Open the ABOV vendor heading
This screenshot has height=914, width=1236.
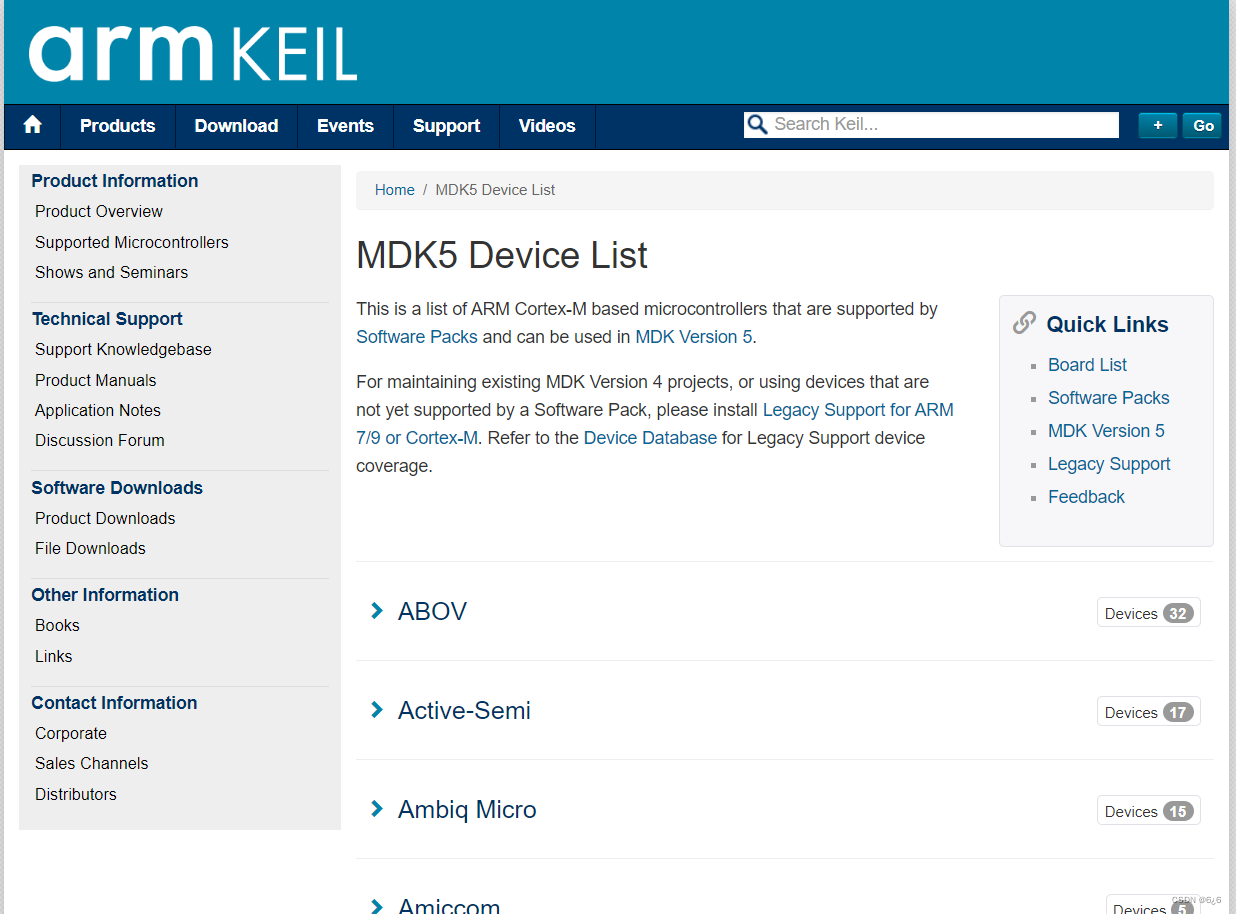point(432,611)
